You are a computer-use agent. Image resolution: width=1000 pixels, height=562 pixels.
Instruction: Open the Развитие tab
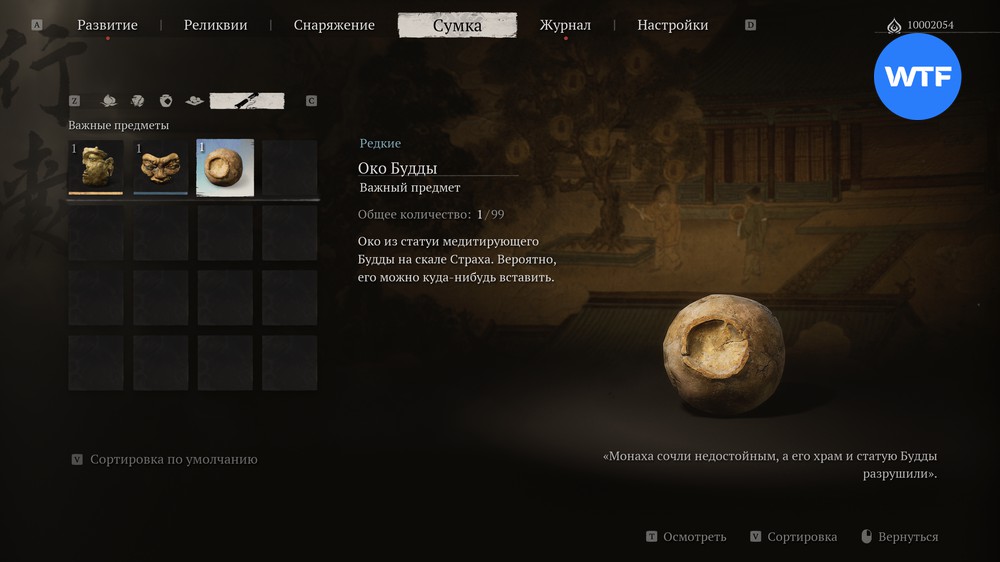point(107,25)
